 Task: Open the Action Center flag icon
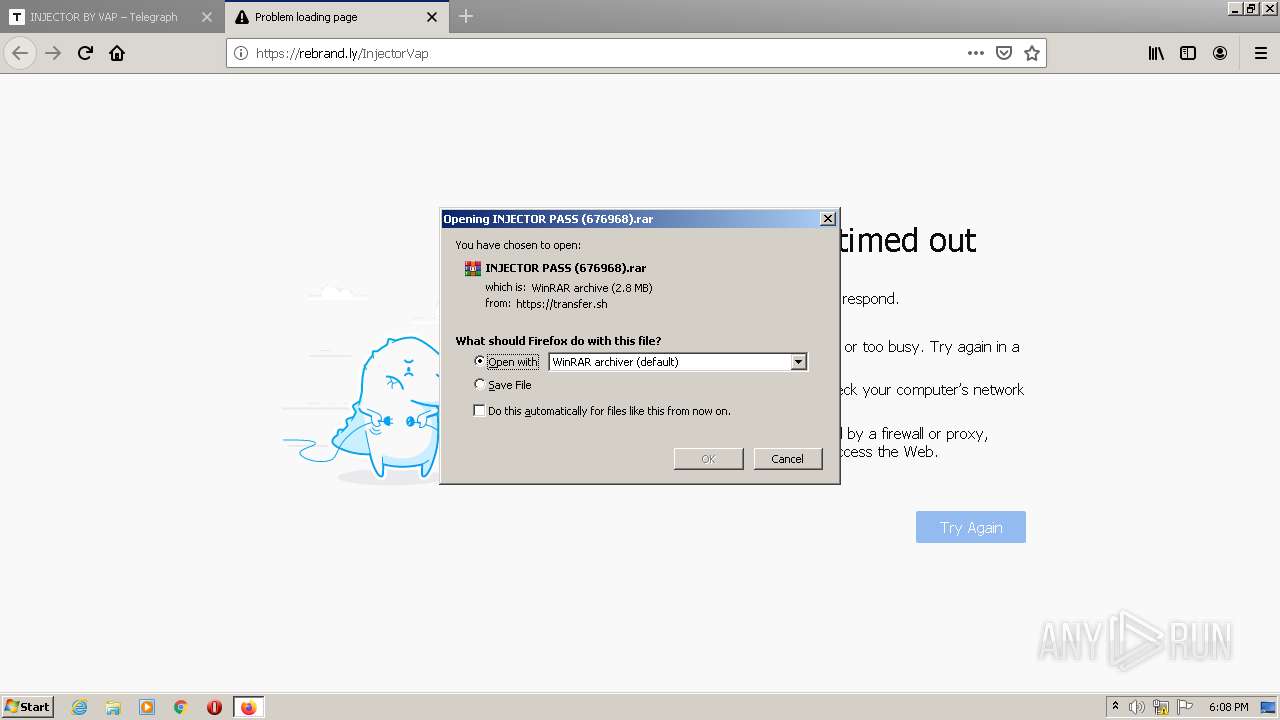[1185, 707]
